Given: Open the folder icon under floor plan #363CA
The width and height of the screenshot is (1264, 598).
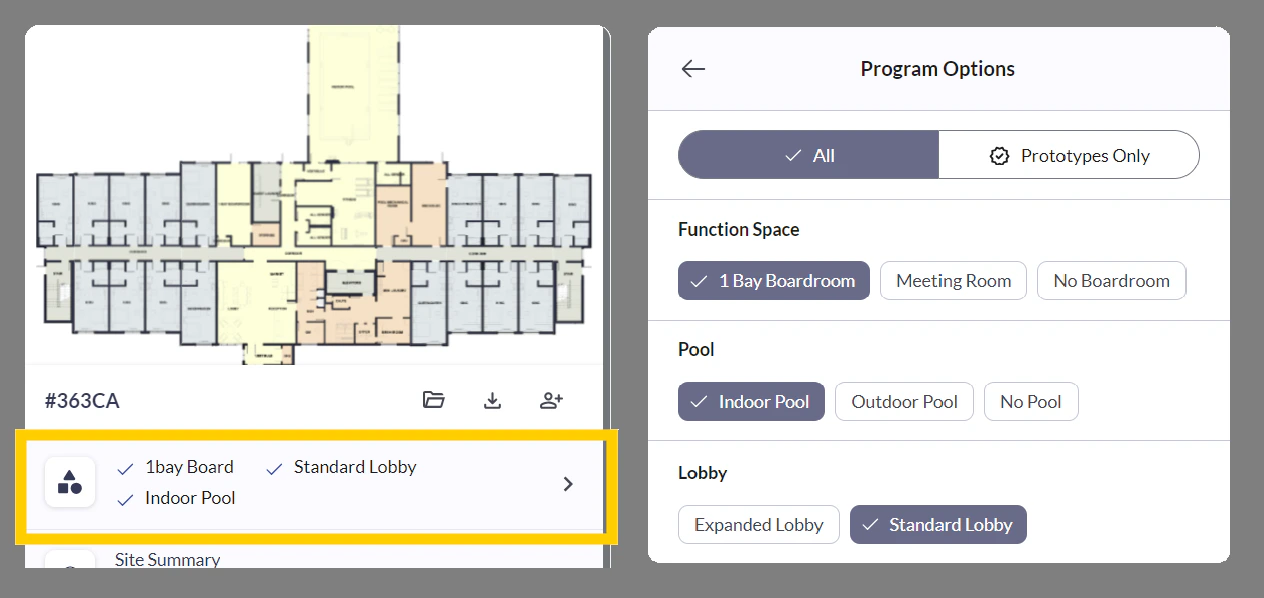Looking at the screenshot, I should coord(433,399).
